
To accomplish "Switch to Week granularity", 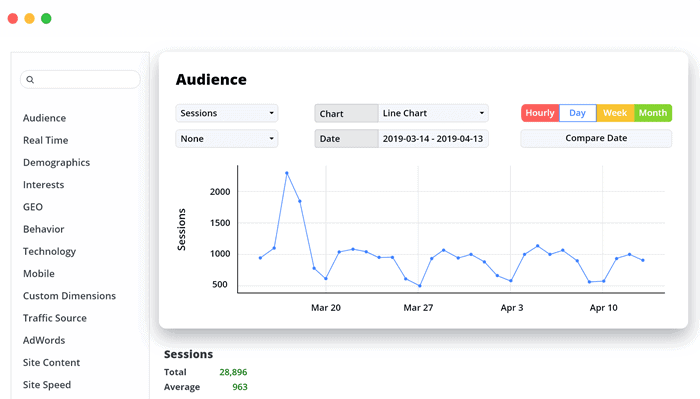I will [x=615, y=113].
